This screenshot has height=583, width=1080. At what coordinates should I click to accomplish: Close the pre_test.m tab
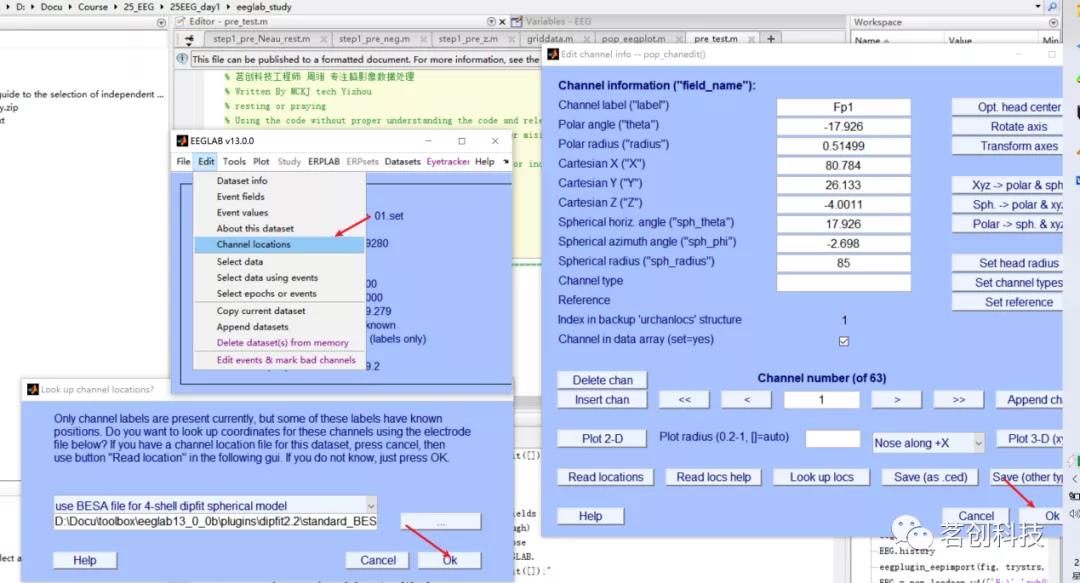(x=751, y=39)
